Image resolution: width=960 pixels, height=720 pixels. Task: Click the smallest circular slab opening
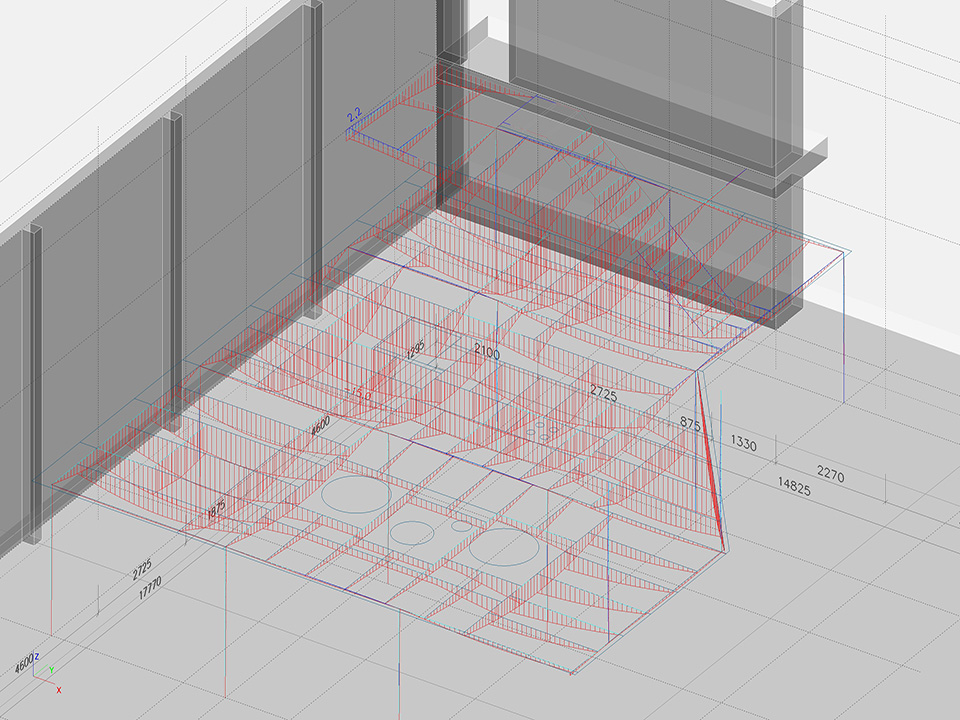pos(461,525)
